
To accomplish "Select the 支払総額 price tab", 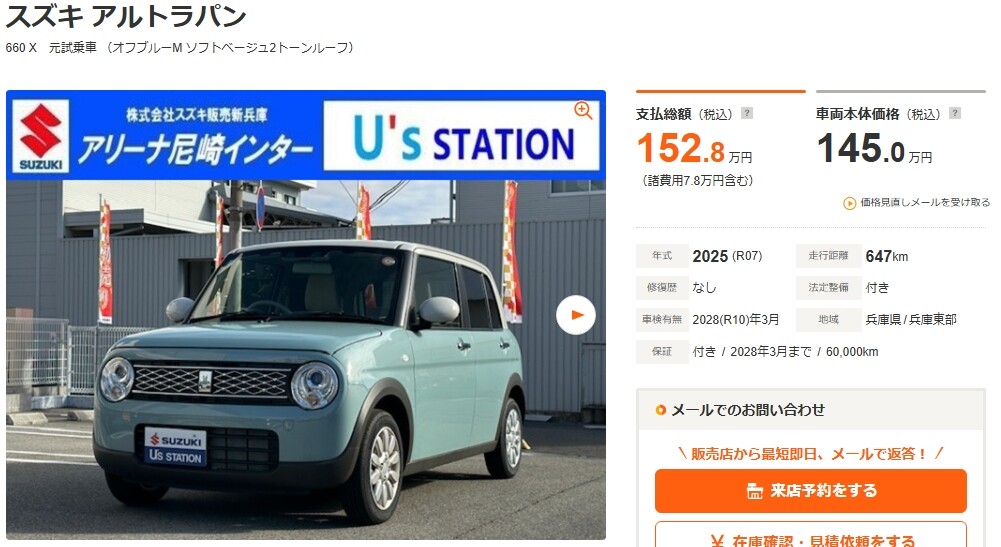I will [721, 142].
